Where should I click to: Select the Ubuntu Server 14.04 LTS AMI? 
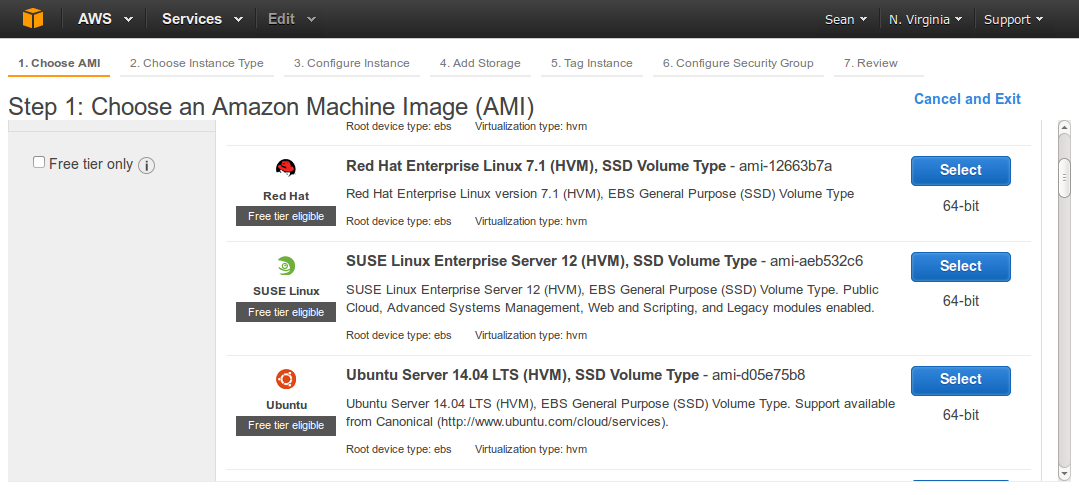961,380
